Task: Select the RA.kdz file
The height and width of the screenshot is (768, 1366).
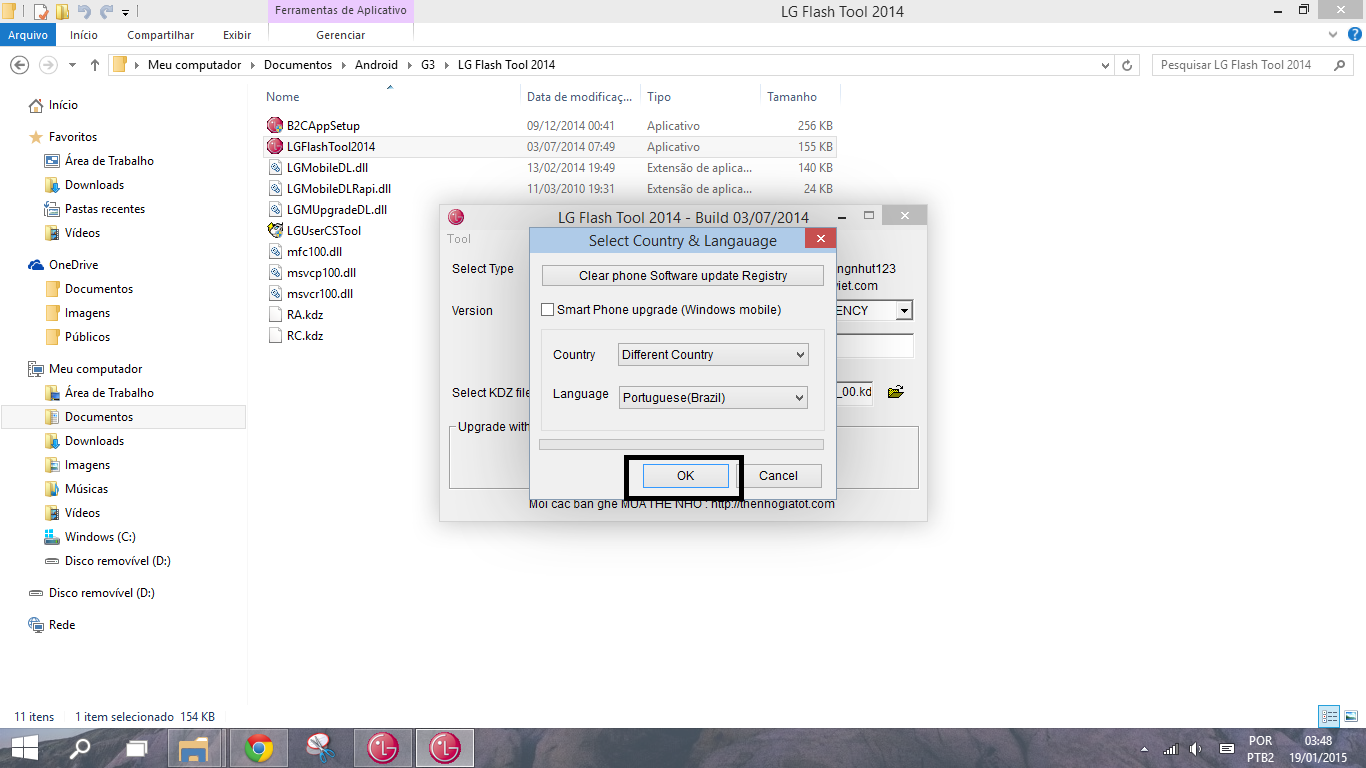Action: 305,315
